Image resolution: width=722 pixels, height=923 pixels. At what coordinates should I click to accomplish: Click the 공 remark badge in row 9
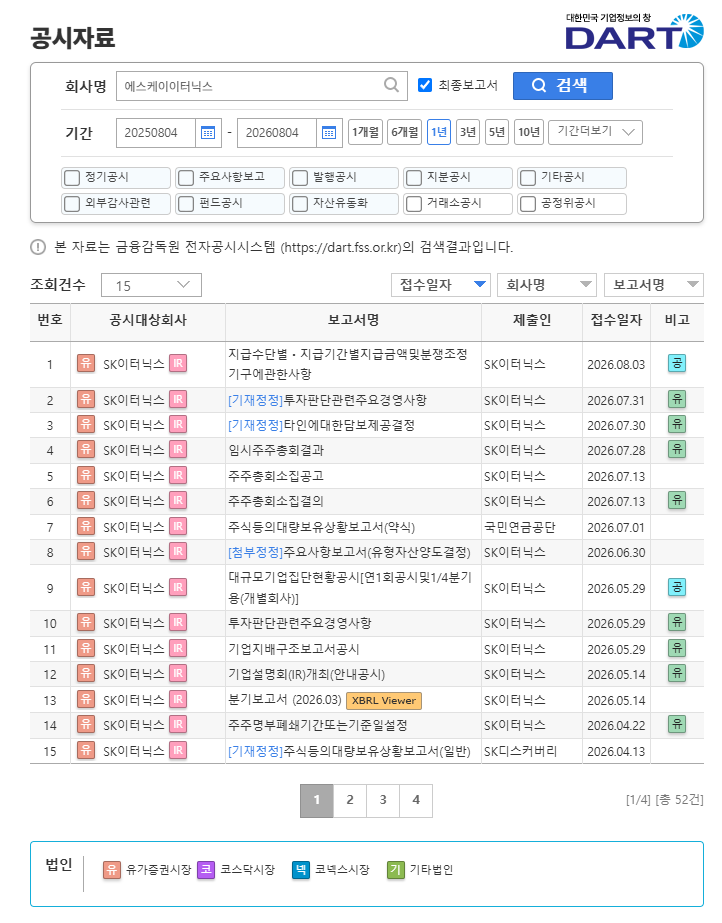tap(677, 587)
